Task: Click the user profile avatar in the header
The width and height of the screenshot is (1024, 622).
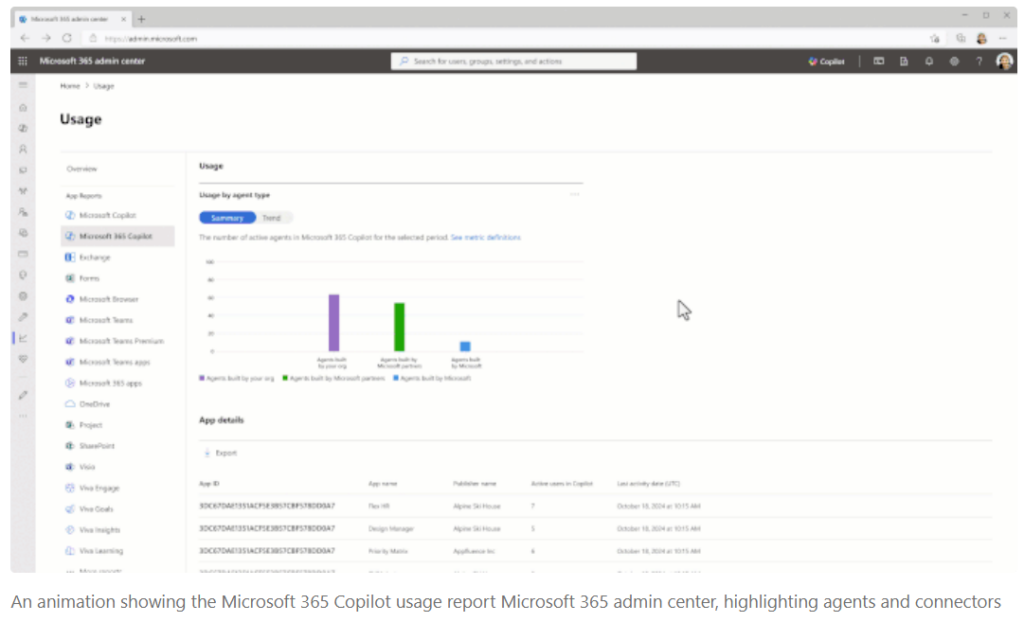Action: tap(1004, 61)
